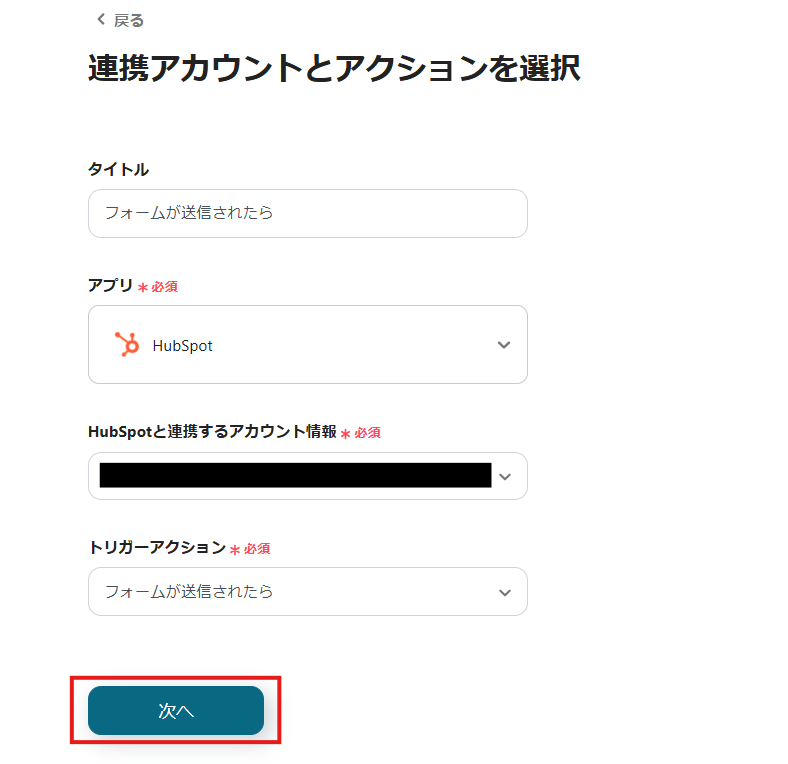Screen dimensions: 788x764
Task: Click the blacked-out account selection field
Action: 295,476
